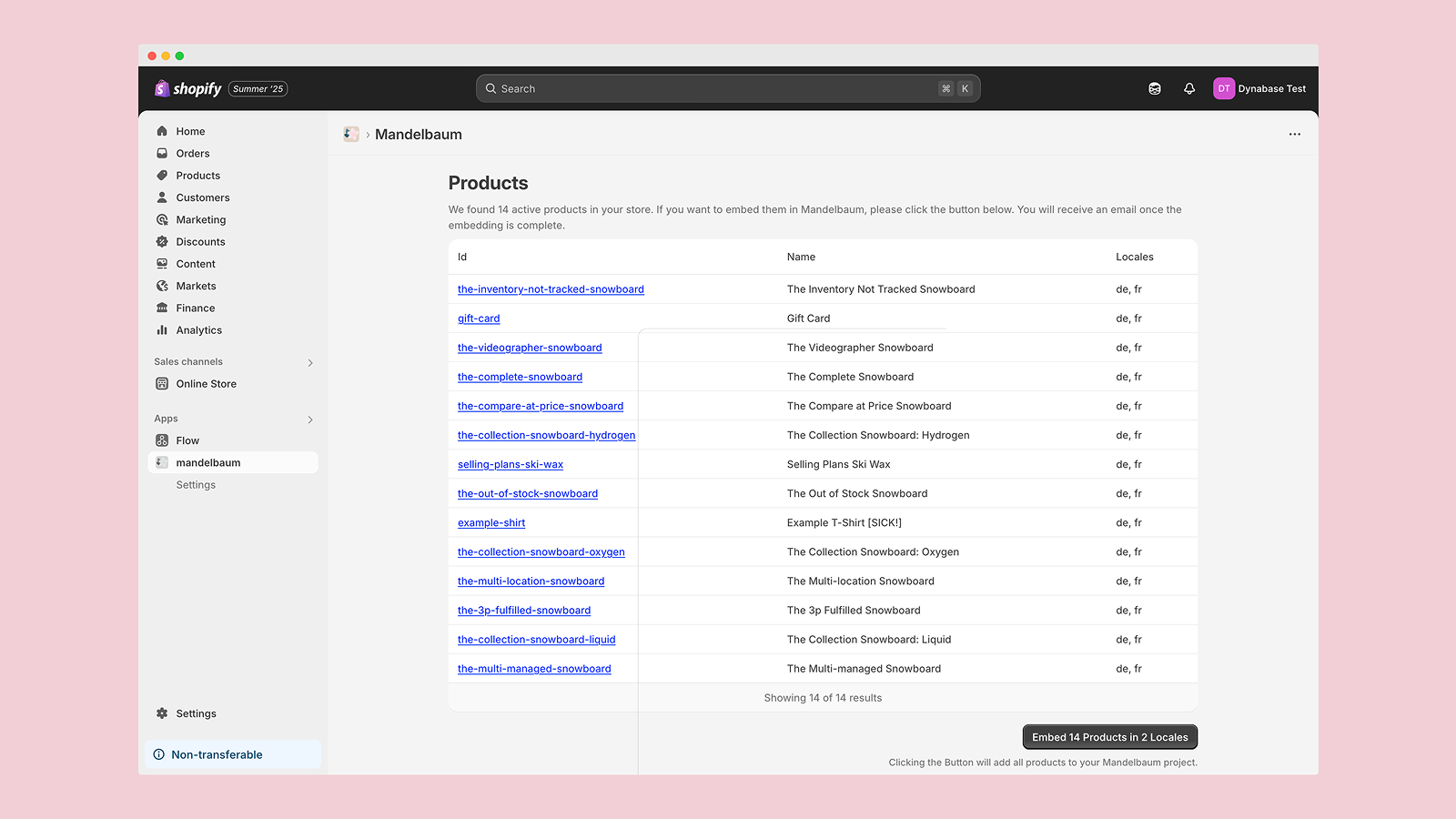Click 'The Multi-managed Snowboard' name cell
Screen dimensions: 1456x819
tap(864, 668)
